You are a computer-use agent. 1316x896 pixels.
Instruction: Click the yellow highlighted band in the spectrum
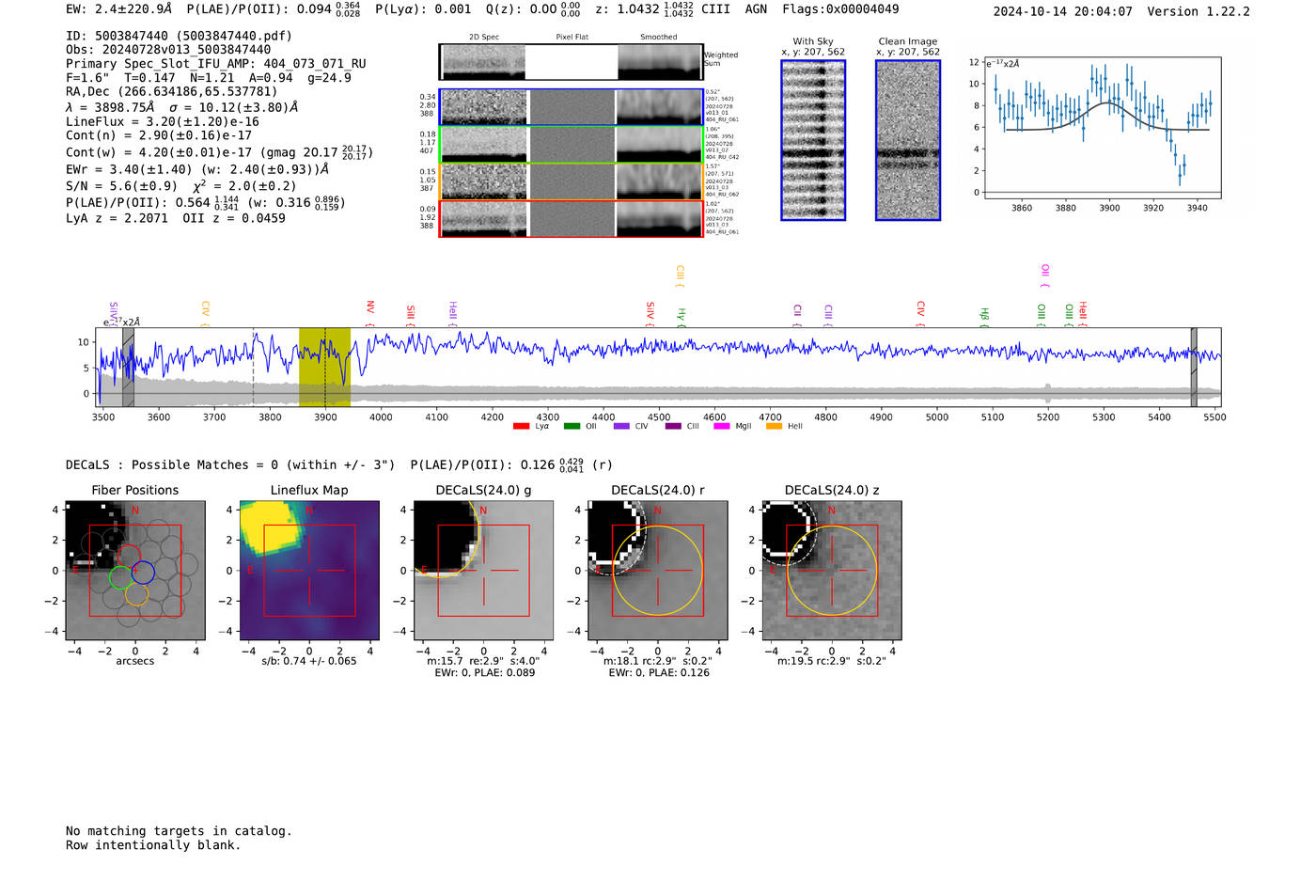(324, 367)
